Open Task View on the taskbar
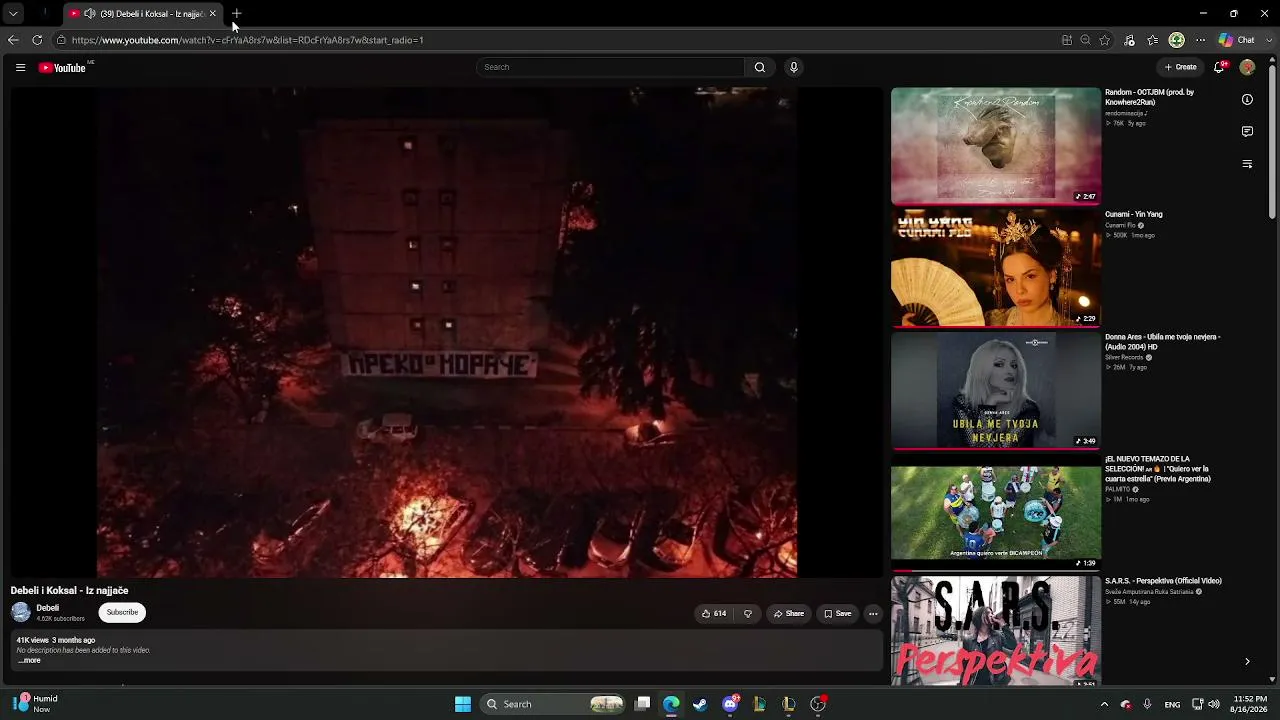The image size is (1280, 720). click(x=643, y=704)
